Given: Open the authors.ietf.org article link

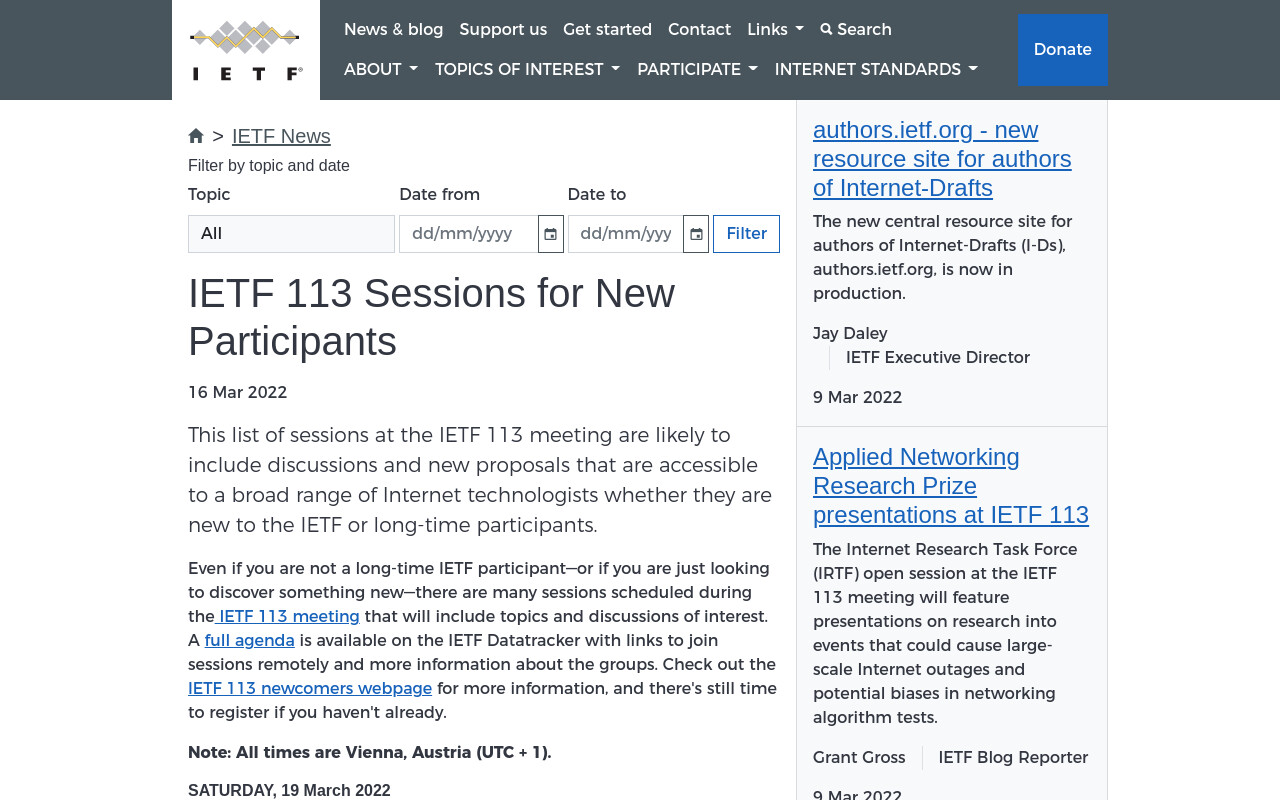Looking at the screenshot, I should pos(942,159).
